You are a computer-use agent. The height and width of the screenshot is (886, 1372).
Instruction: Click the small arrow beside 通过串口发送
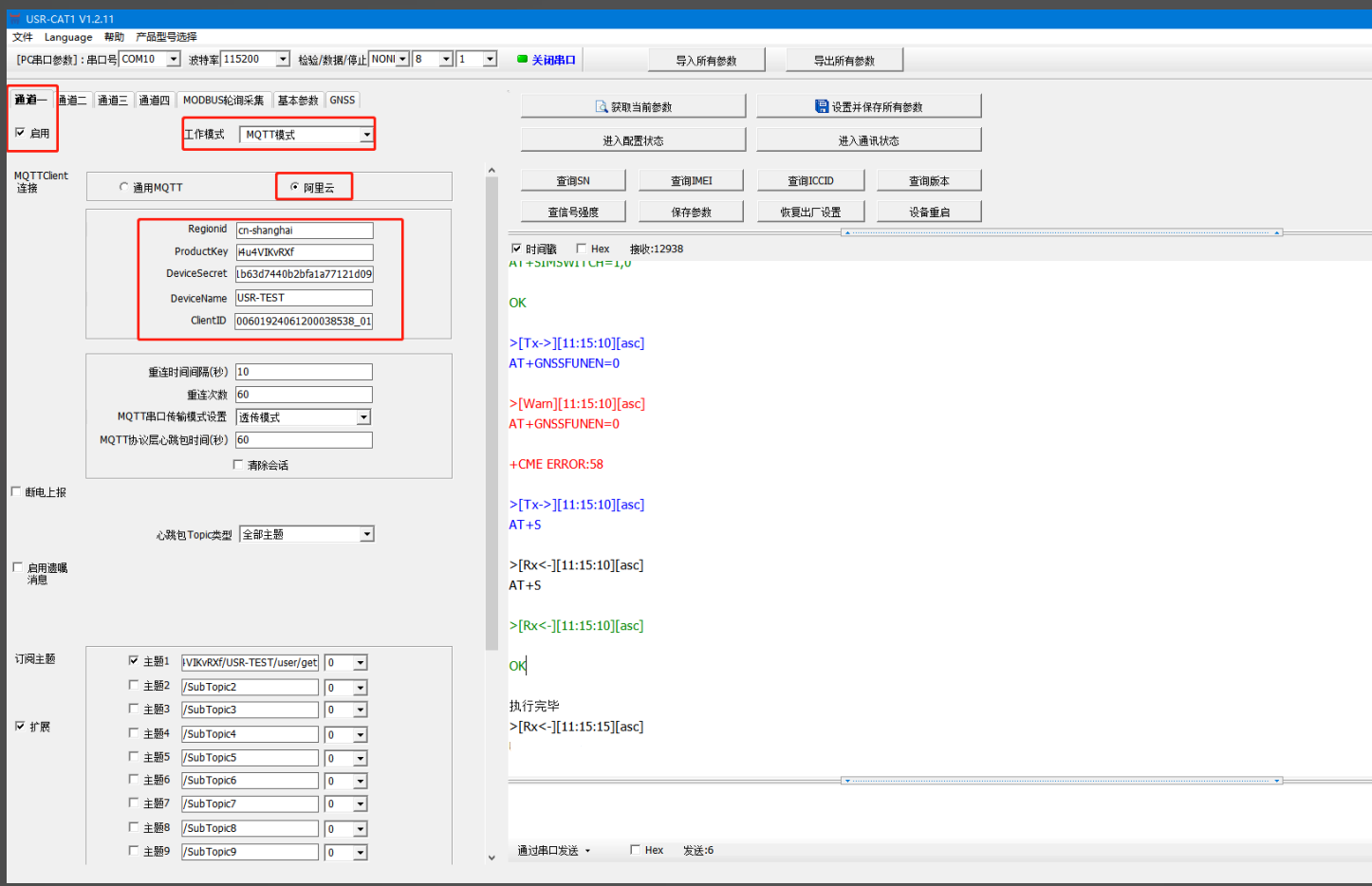[587, 851]
